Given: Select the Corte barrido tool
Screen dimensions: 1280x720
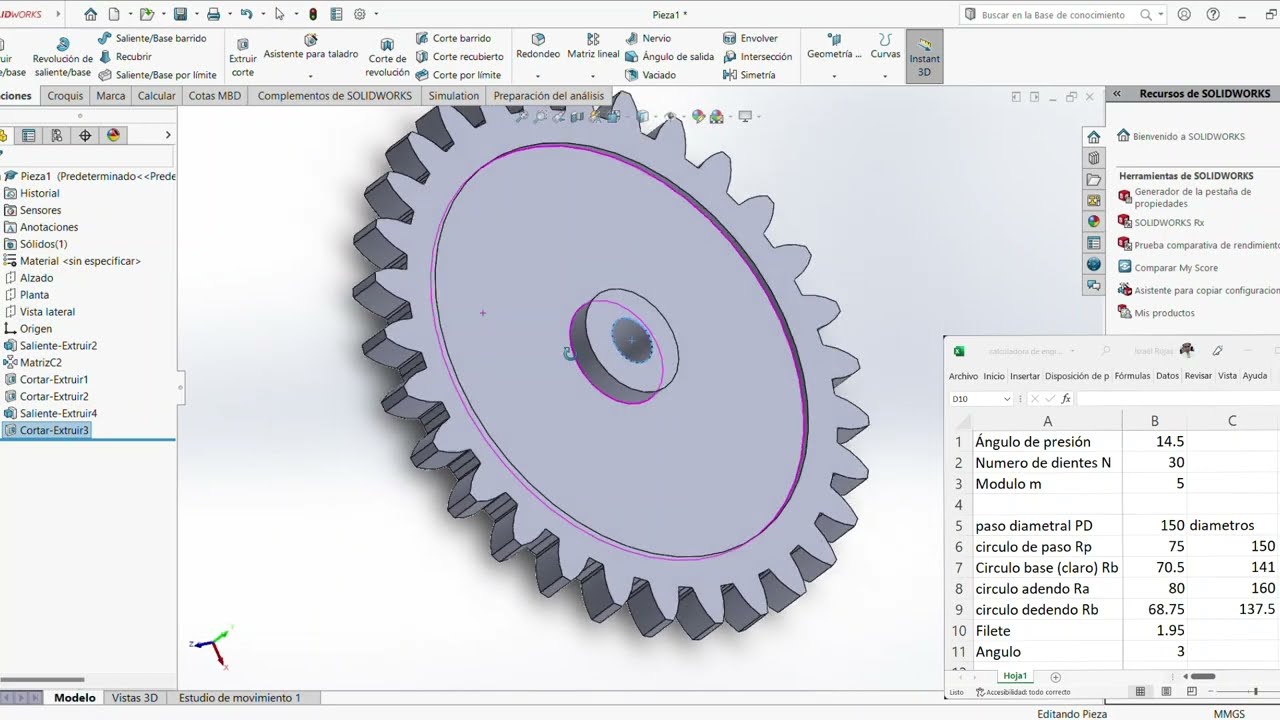Looking at the screenshot, I should click(453, 38).
